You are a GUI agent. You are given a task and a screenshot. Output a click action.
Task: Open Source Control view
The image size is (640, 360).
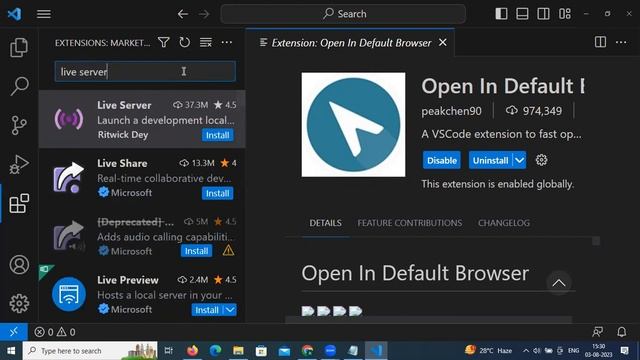[19, 125]
